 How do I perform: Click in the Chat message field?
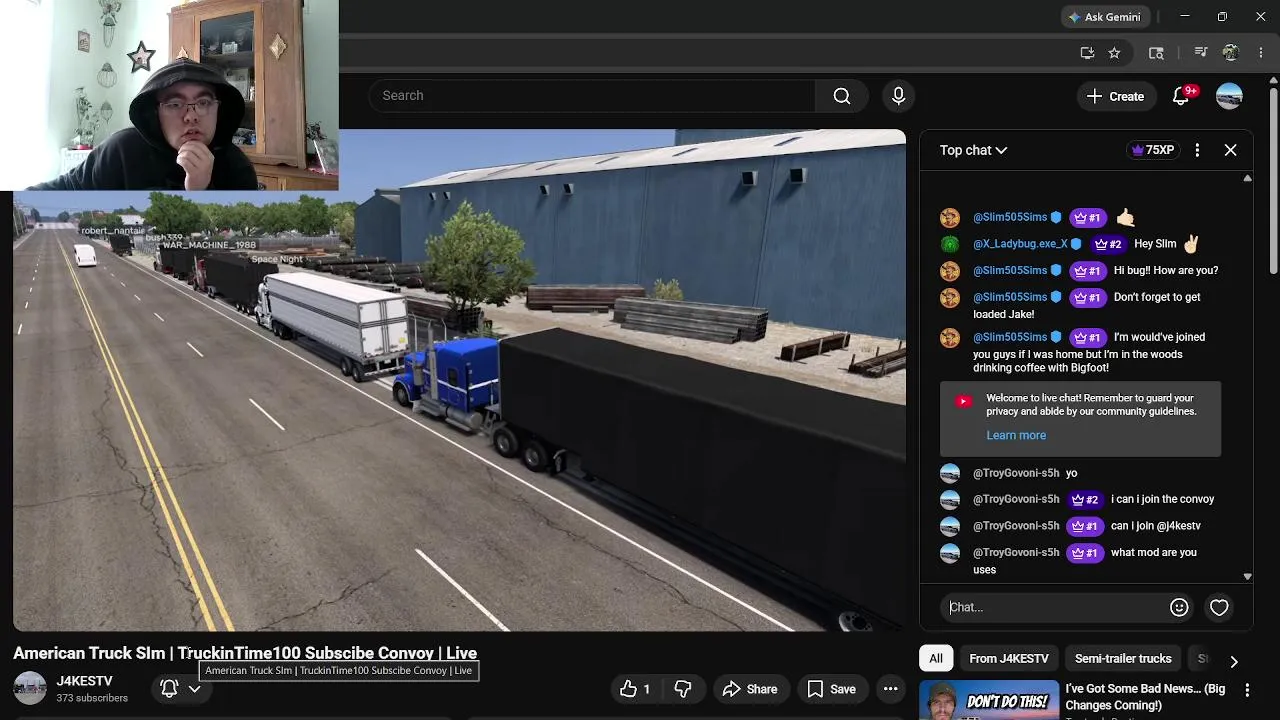pyautogui.click(x=1054, y=607)
